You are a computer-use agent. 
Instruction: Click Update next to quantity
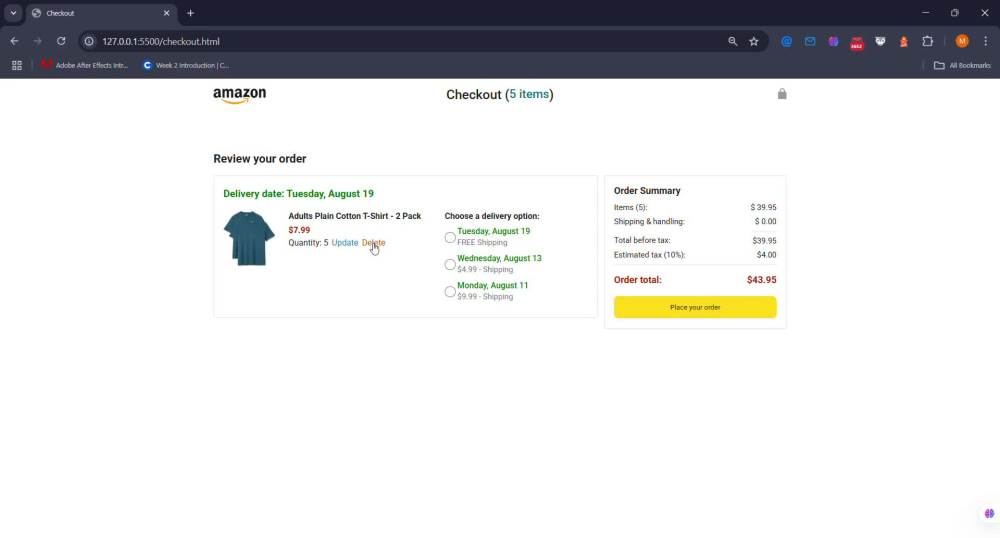click(344, 243)
